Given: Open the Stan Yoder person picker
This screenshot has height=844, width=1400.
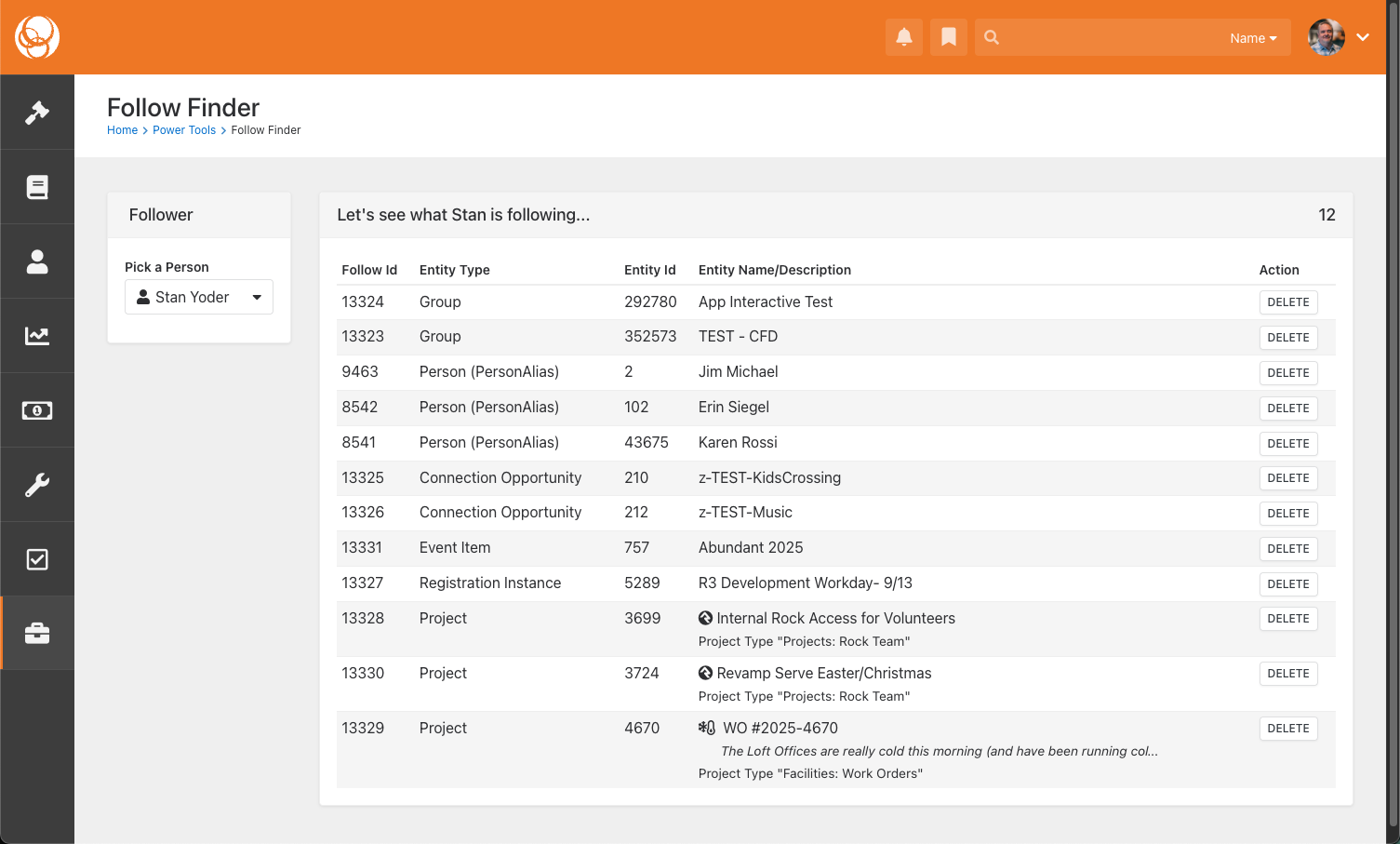Looking at the screenshot, I should pyautogui.click(x=199, y=297).
